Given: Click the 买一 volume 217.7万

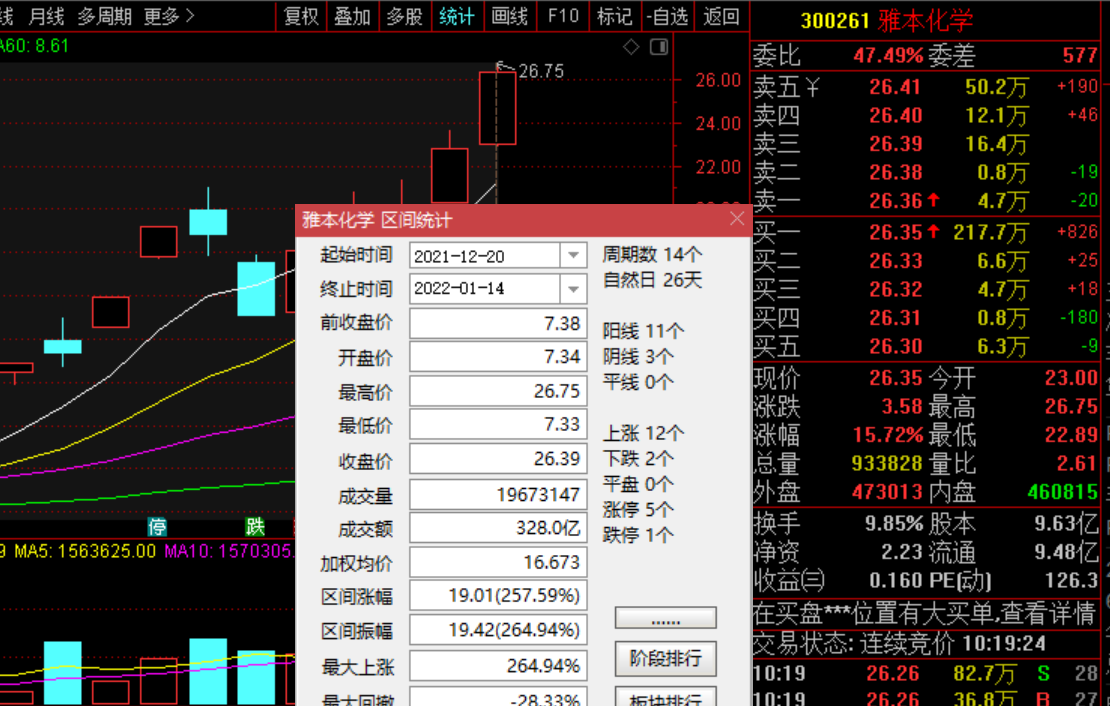Looking at the screenshot, I should [990, 232].
